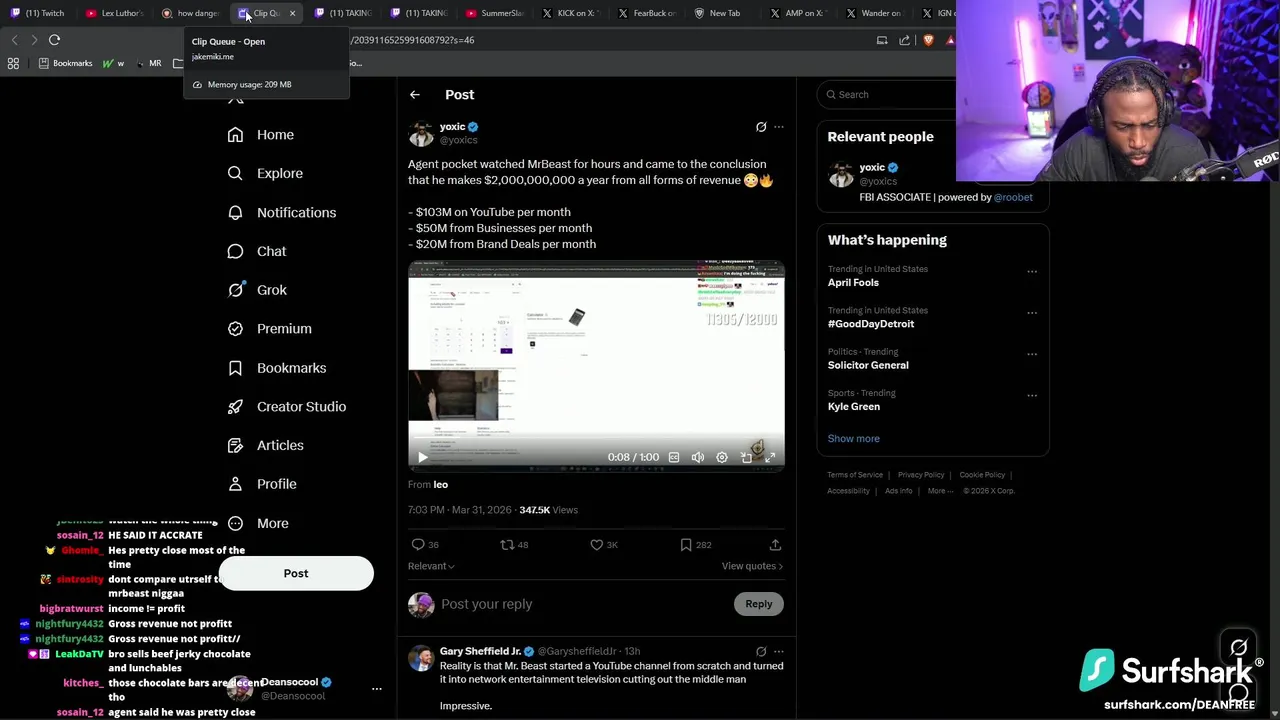Open yoxic profile in Relevant people
The image size is (1280, 720).
click(x=872, y=167)
